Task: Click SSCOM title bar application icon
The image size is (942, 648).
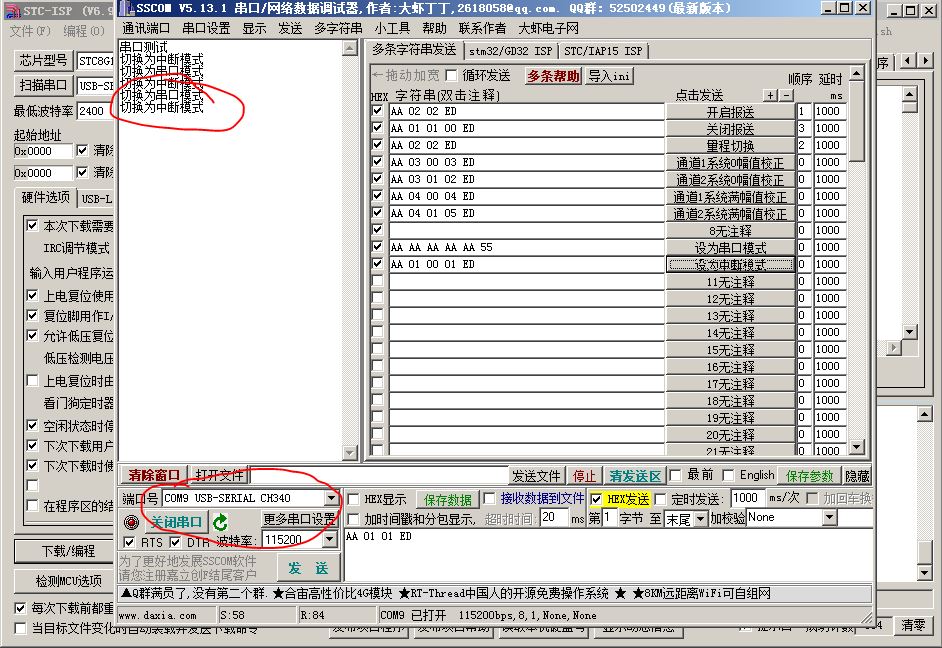Action: (126, 8)
